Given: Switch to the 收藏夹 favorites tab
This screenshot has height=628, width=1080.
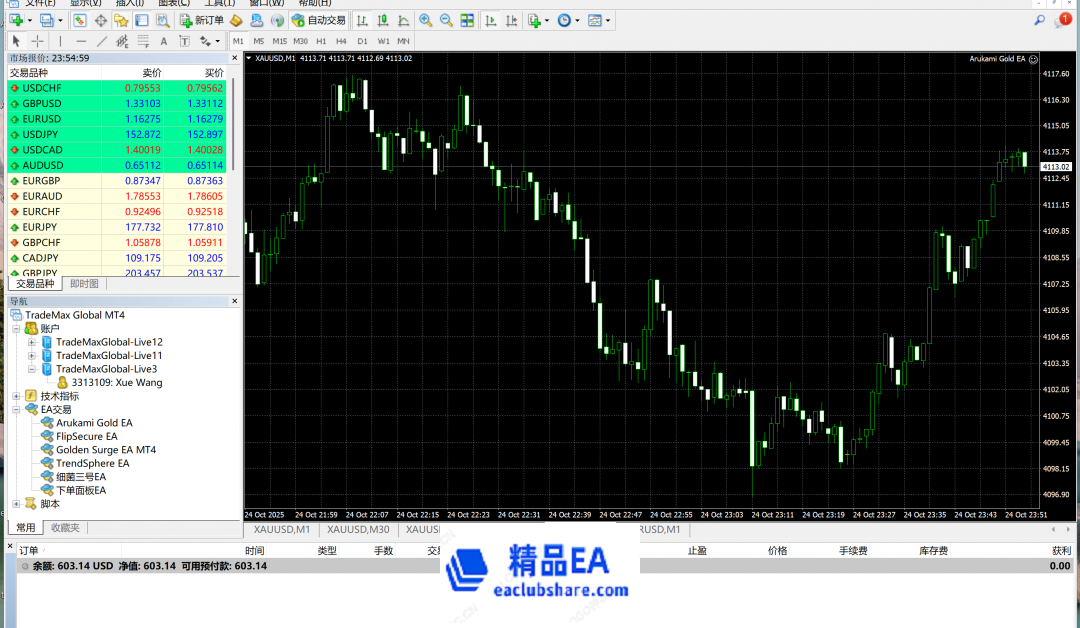Looking at the screenshot, I should (65, 528).
